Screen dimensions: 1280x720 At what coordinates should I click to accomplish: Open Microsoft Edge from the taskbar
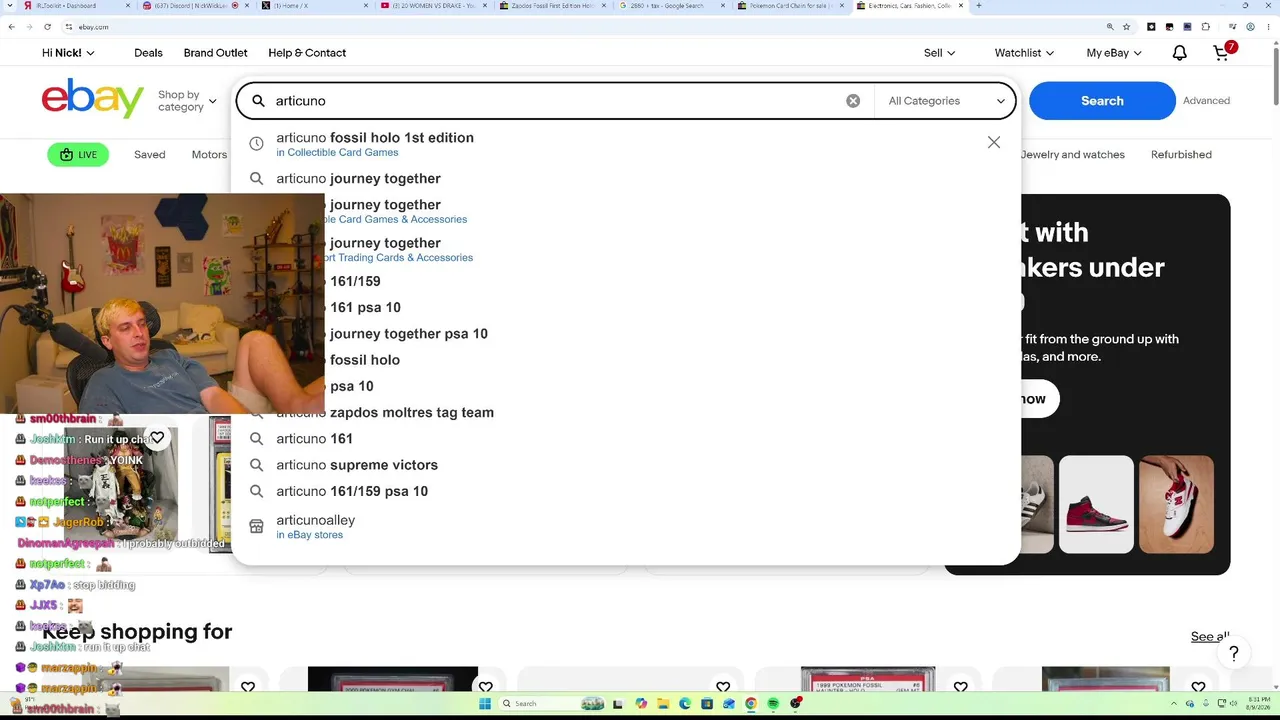click(x=685, y=704)
